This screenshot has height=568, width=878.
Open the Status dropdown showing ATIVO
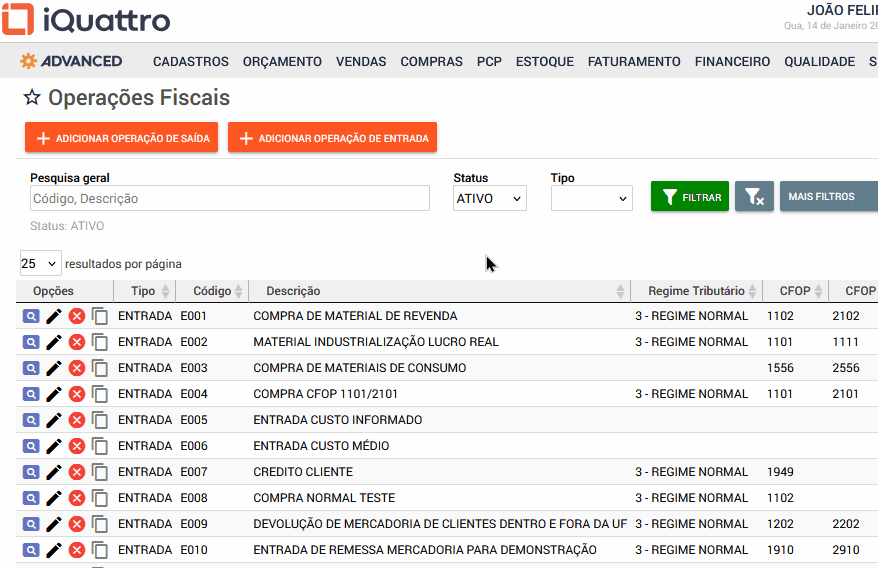pos(489,199)
